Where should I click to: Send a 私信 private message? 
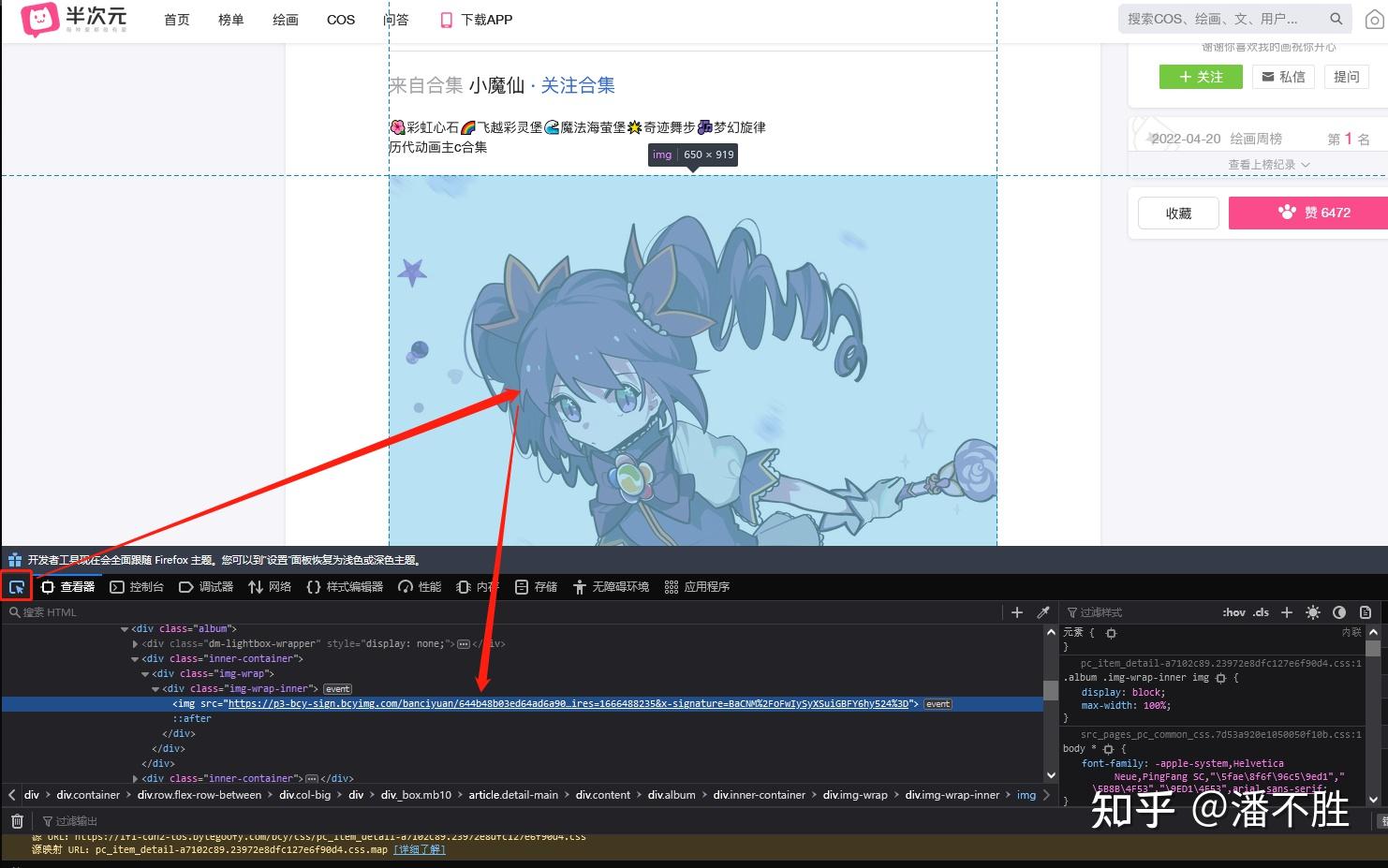(1283, 77)
